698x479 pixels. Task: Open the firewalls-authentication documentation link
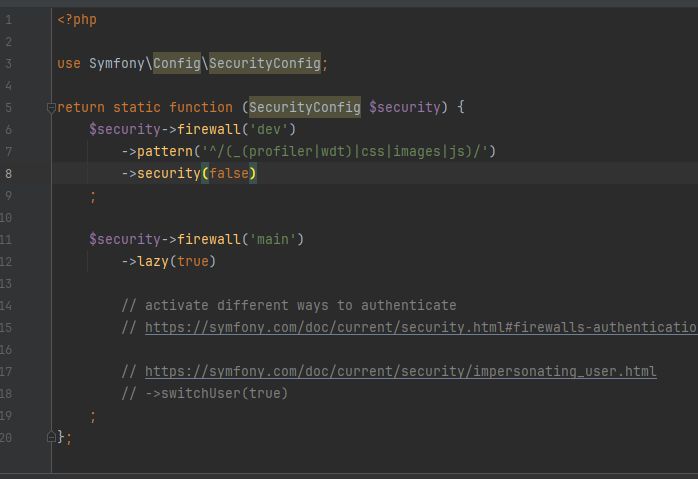pos(421,328)
